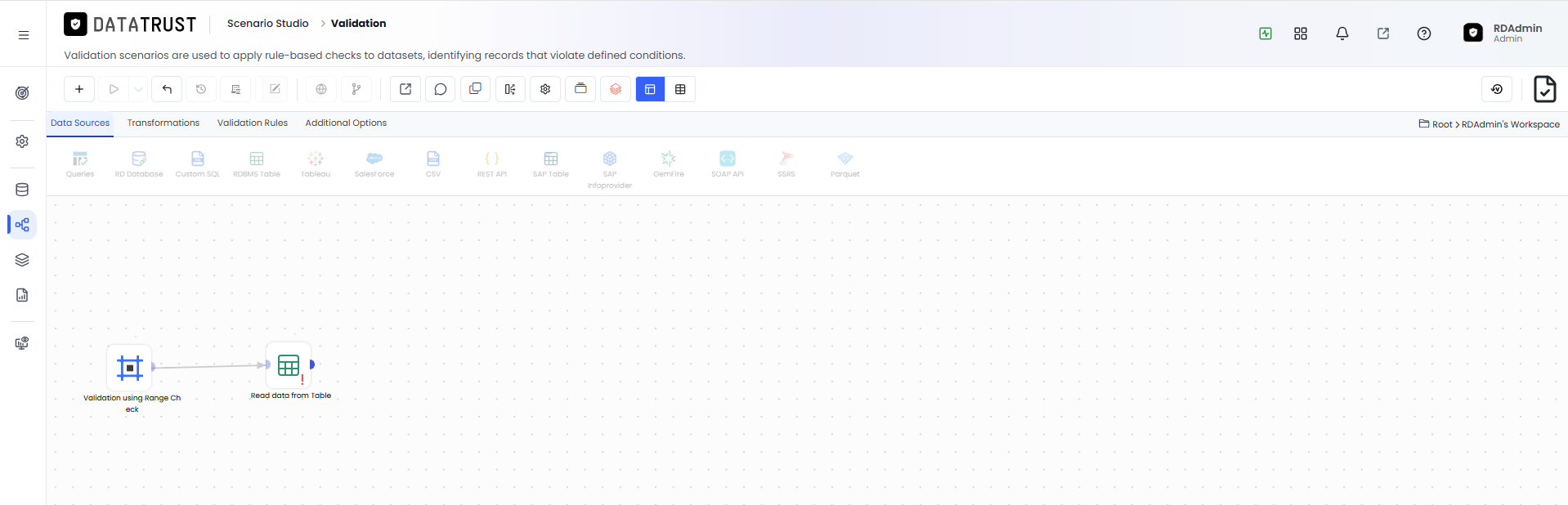Open the toolbar gear settings button
This screenshot has height=505, width=1568.
545,89
